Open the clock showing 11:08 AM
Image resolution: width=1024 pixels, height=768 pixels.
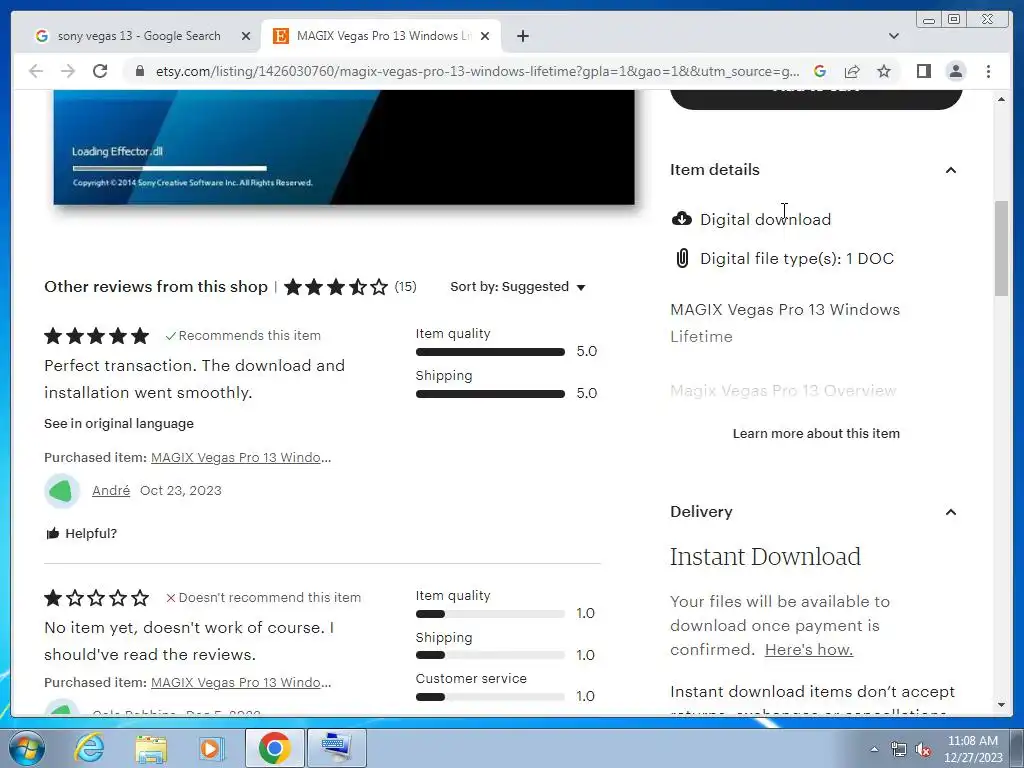973,749
